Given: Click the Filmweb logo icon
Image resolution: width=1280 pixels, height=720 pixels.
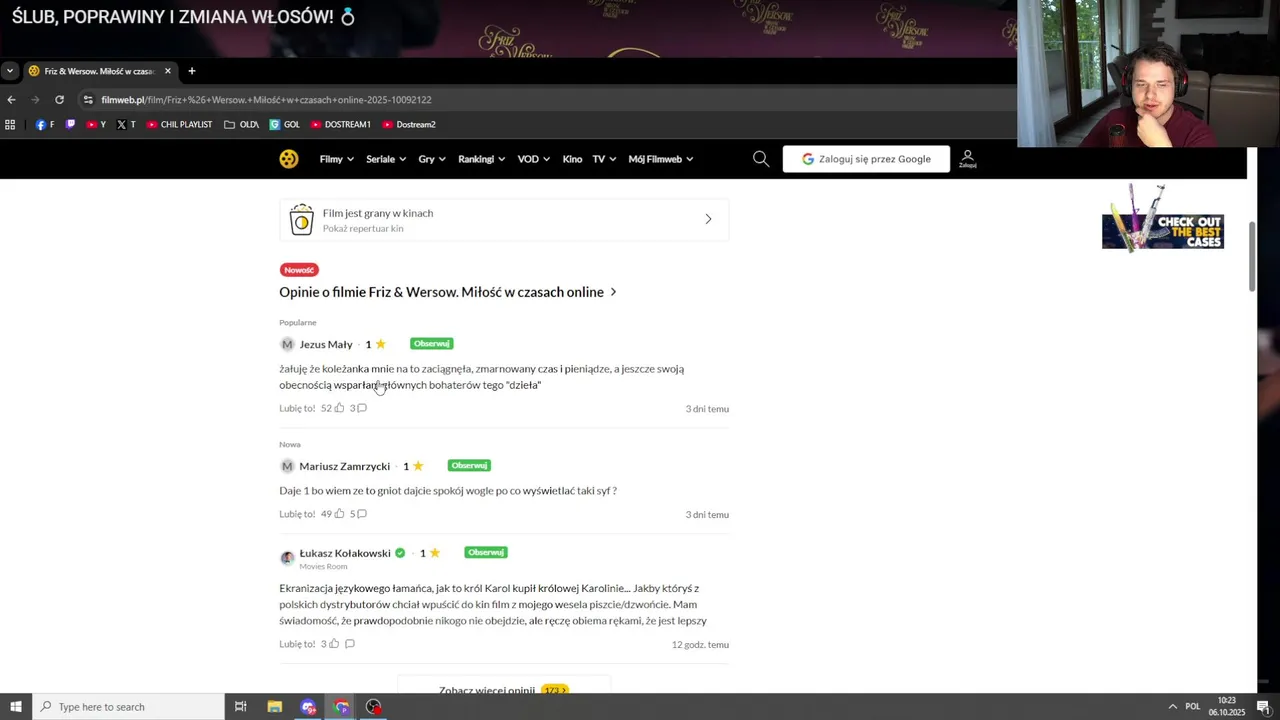Looking at the screenshot, I should click(x=289, y=159).
